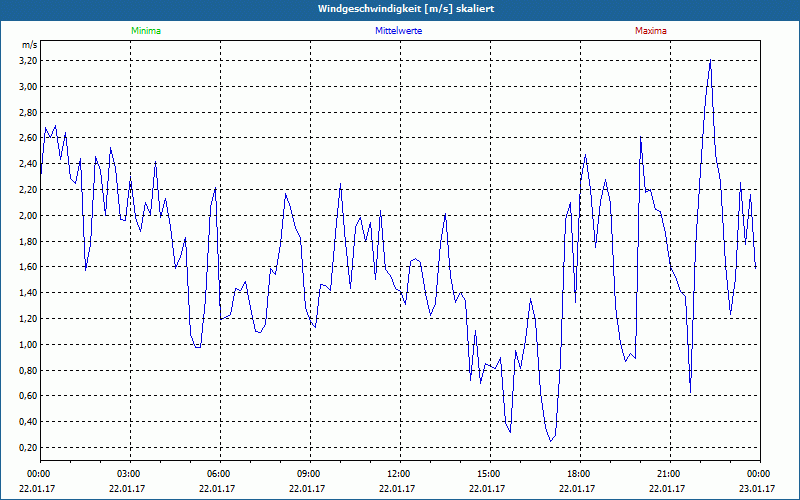This screenshot has height=500, width=800.
Task: Click the blue Mittelwerte legend label
Action: (398, 31)
